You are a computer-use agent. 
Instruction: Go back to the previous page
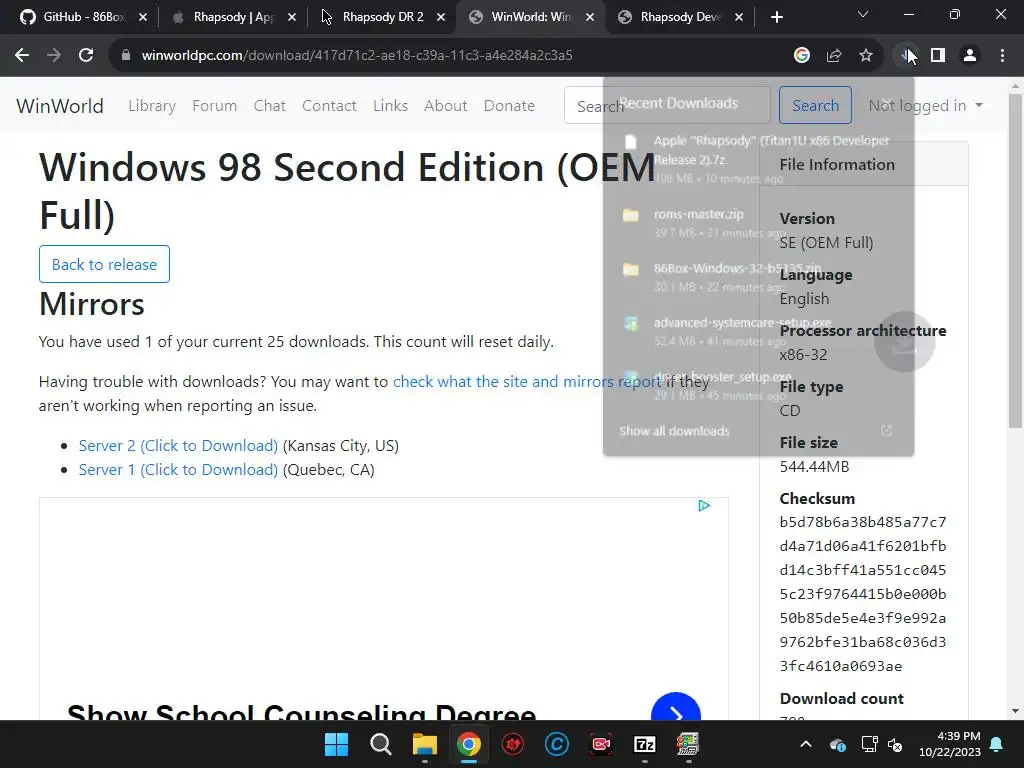22,56
